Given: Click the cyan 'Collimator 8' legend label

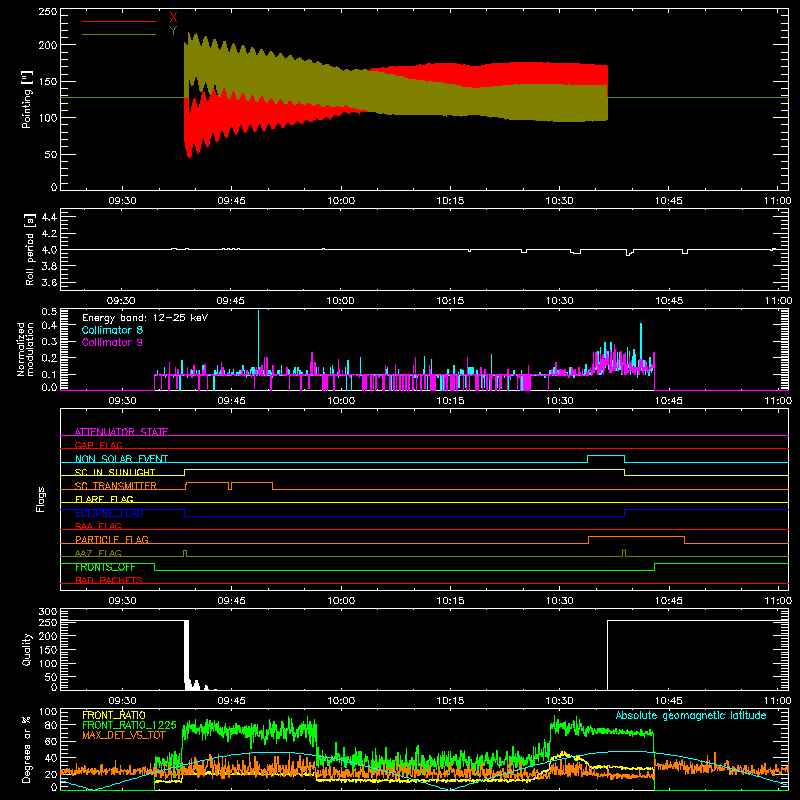Looking at the screenshot, I should 112,330.
